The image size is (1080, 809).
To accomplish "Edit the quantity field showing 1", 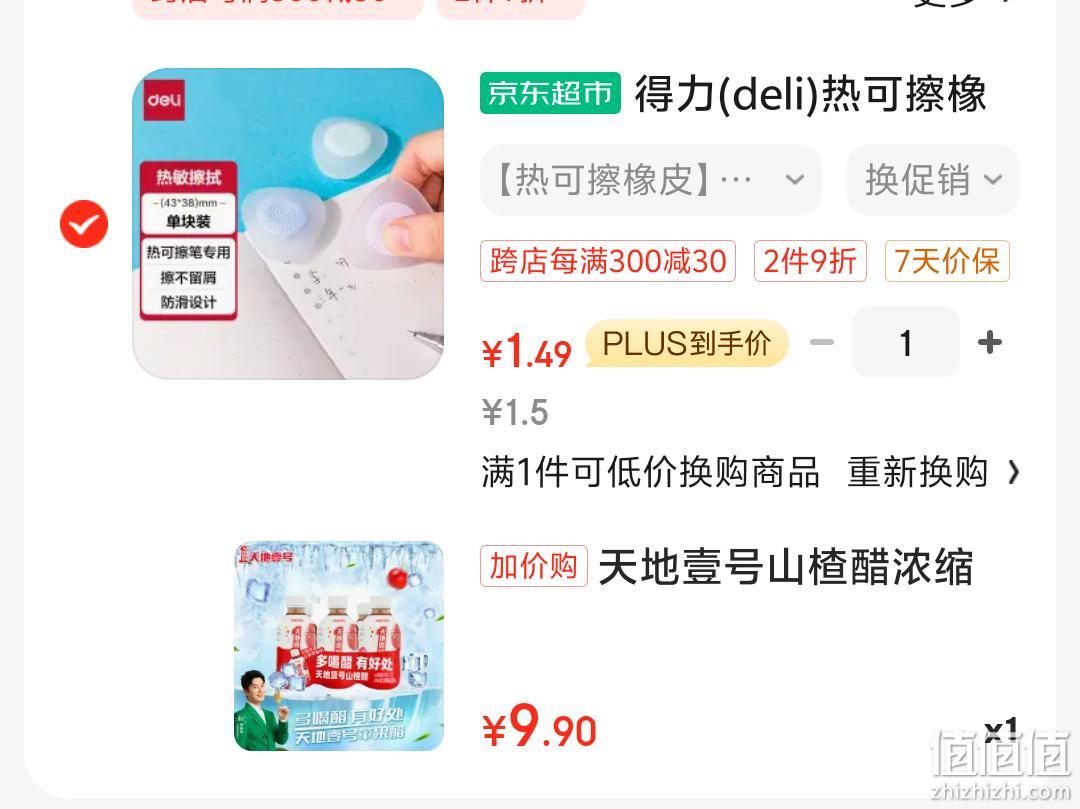I will (906, 342).
